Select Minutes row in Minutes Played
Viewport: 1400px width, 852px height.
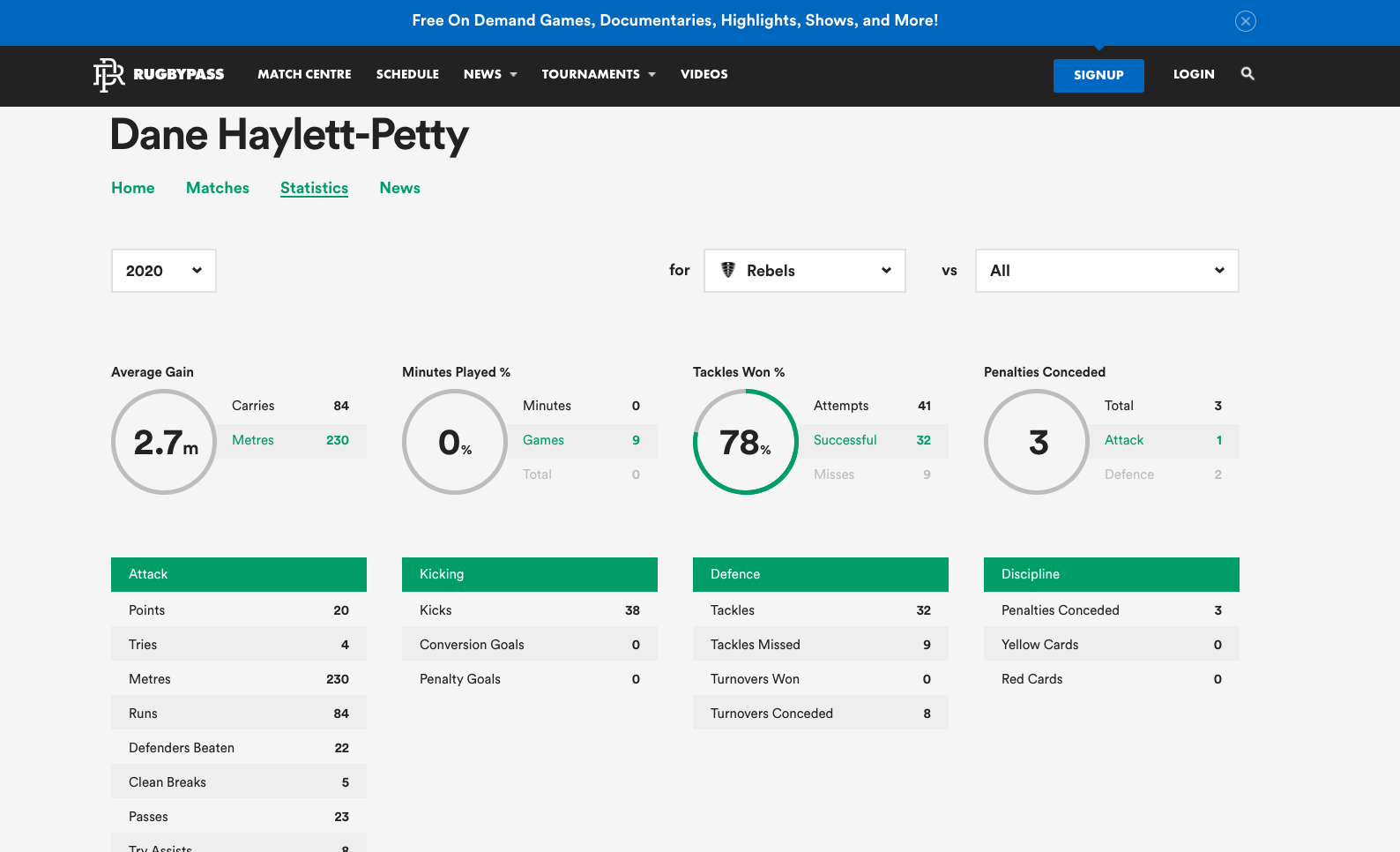[x=583, y=406]
